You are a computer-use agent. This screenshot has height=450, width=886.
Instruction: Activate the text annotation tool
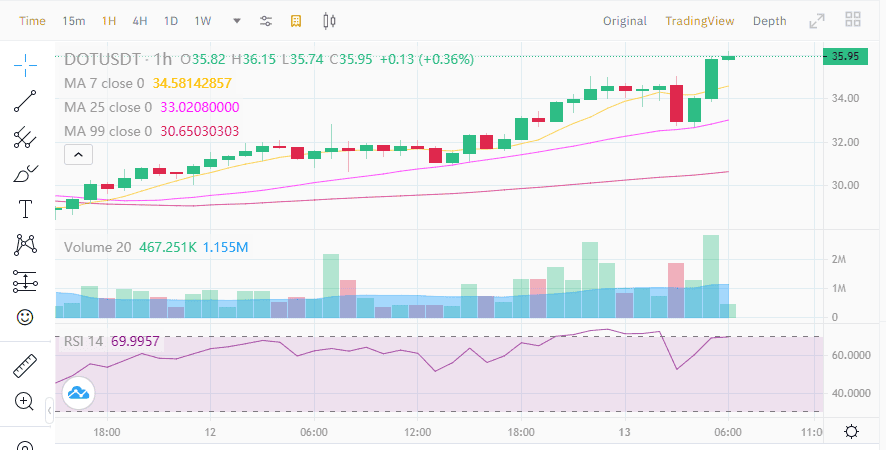25,209
